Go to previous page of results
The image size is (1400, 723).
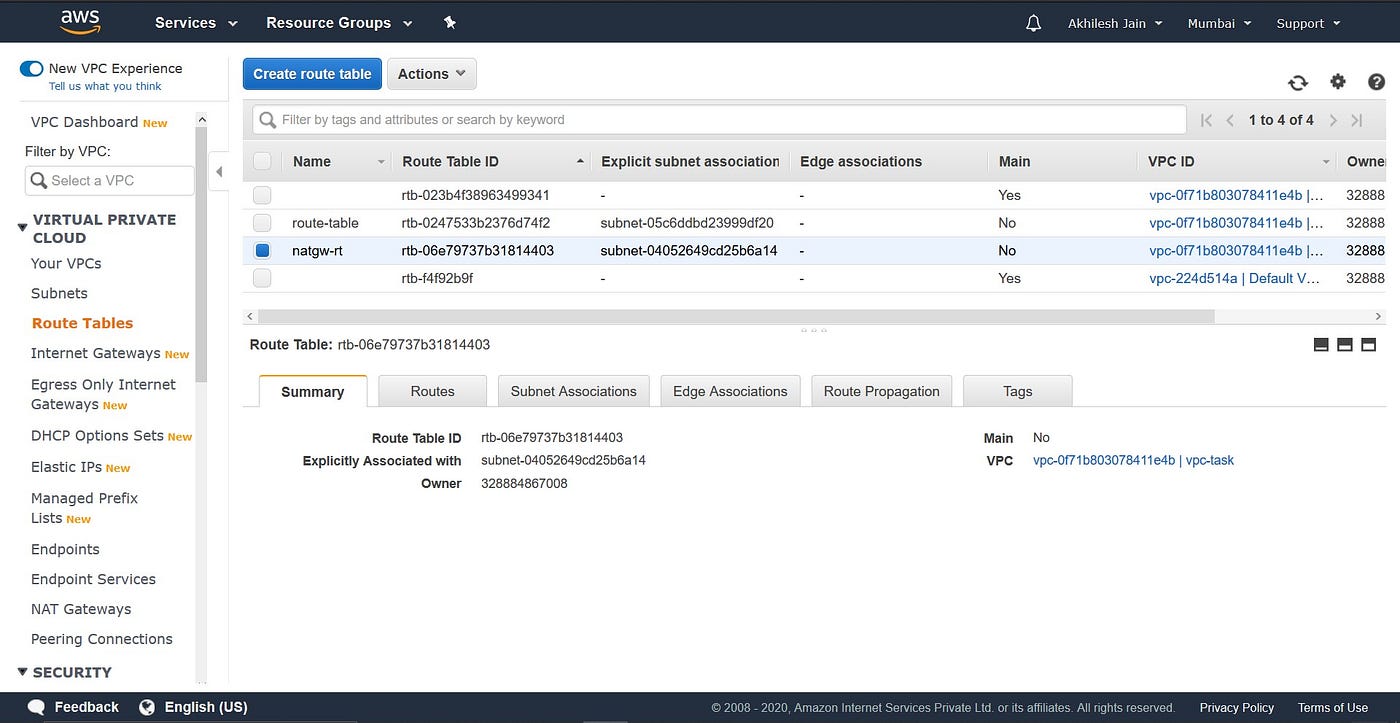1230,120
